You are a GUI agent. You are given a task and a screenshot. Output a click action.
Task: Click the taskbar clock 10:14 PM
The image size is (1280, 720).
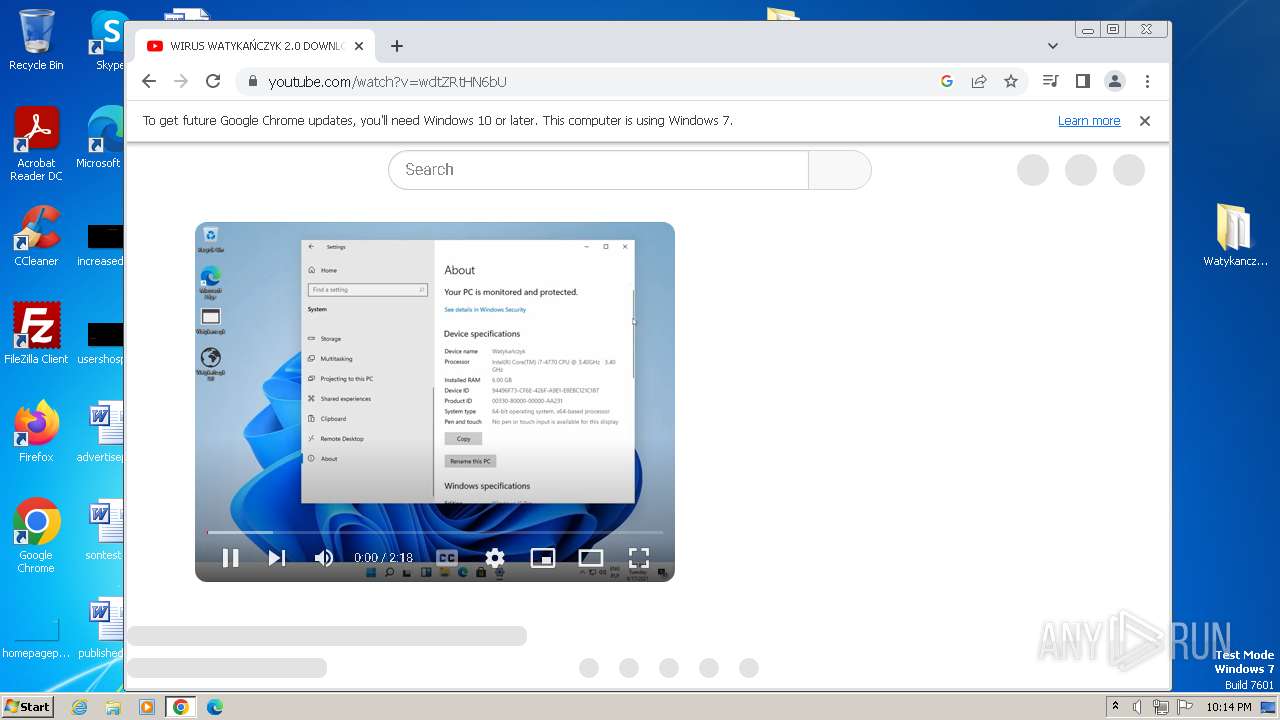(1229, 707)
